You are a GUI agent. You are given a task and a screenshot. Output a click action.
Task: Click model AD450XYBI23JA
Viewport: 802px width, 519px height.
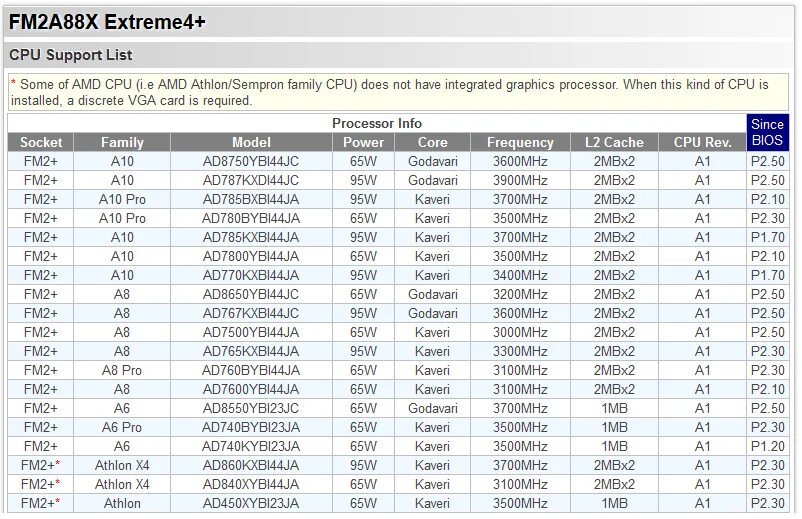pos(251,503)
